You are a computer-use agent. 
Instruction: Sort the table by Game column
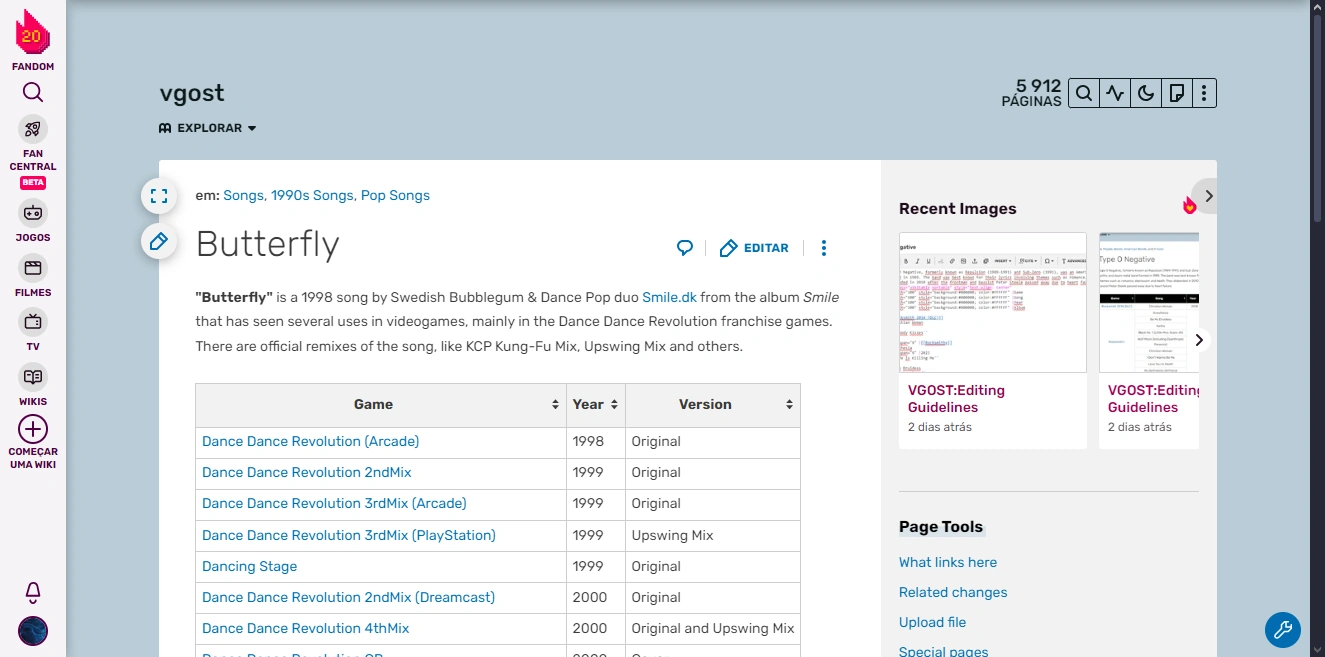click(381, 405)
